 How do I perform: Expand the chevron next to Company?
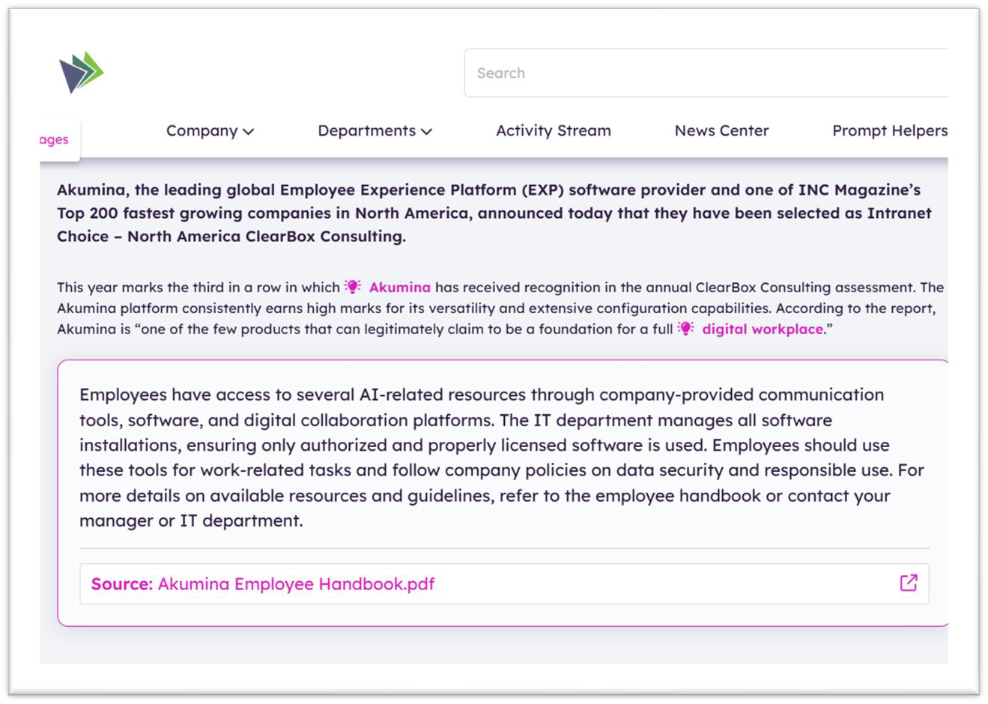point(248,132)
